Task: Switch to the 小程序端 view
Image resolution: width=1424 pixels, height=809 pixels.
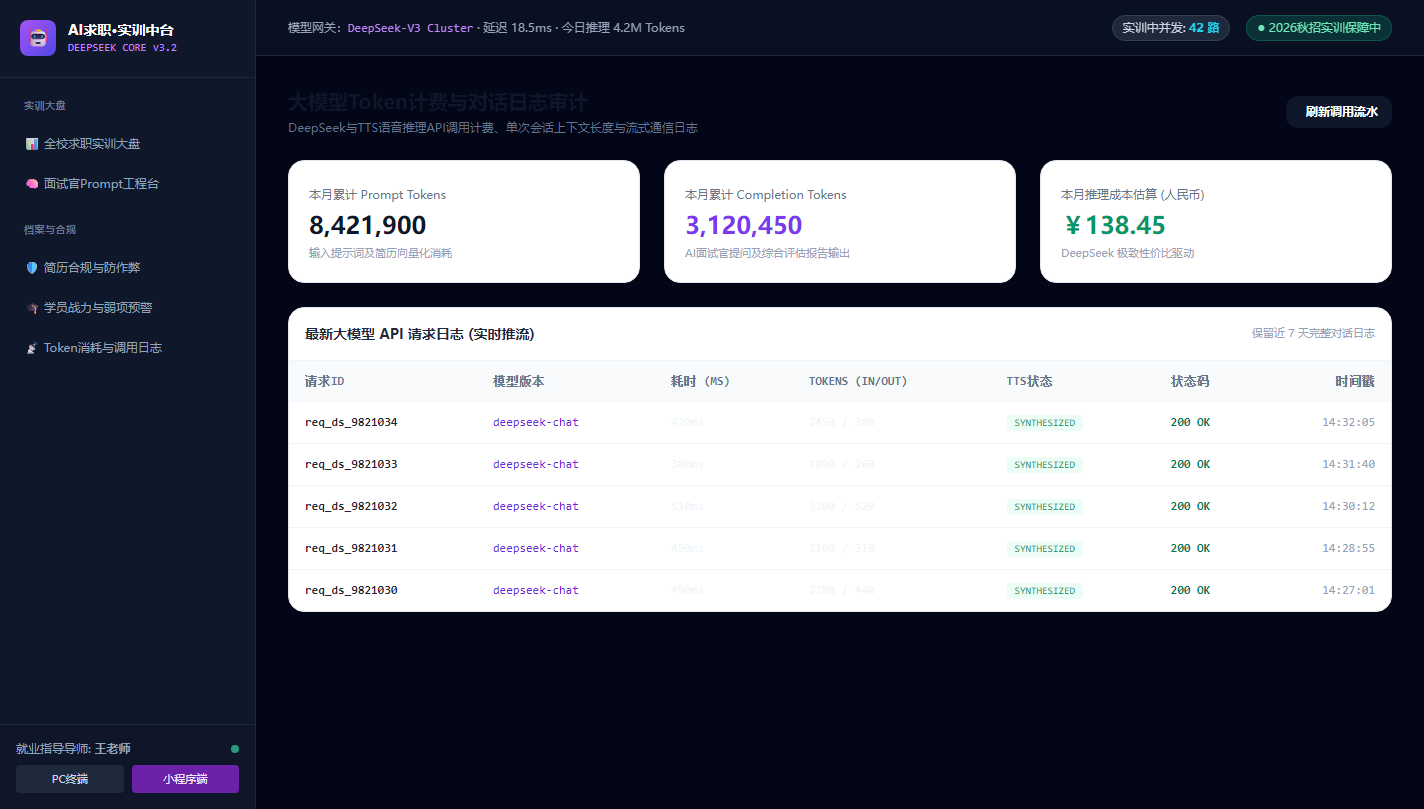Action: [185, 779]
